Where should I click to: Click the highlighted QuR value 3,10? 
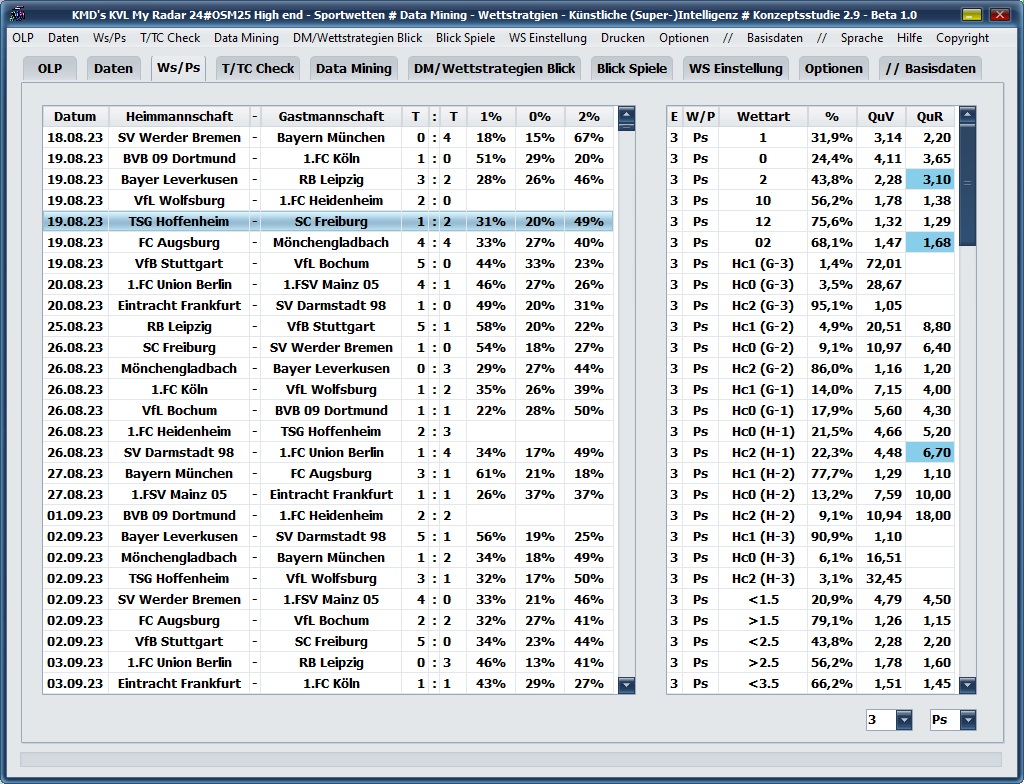tap(929, 180)
